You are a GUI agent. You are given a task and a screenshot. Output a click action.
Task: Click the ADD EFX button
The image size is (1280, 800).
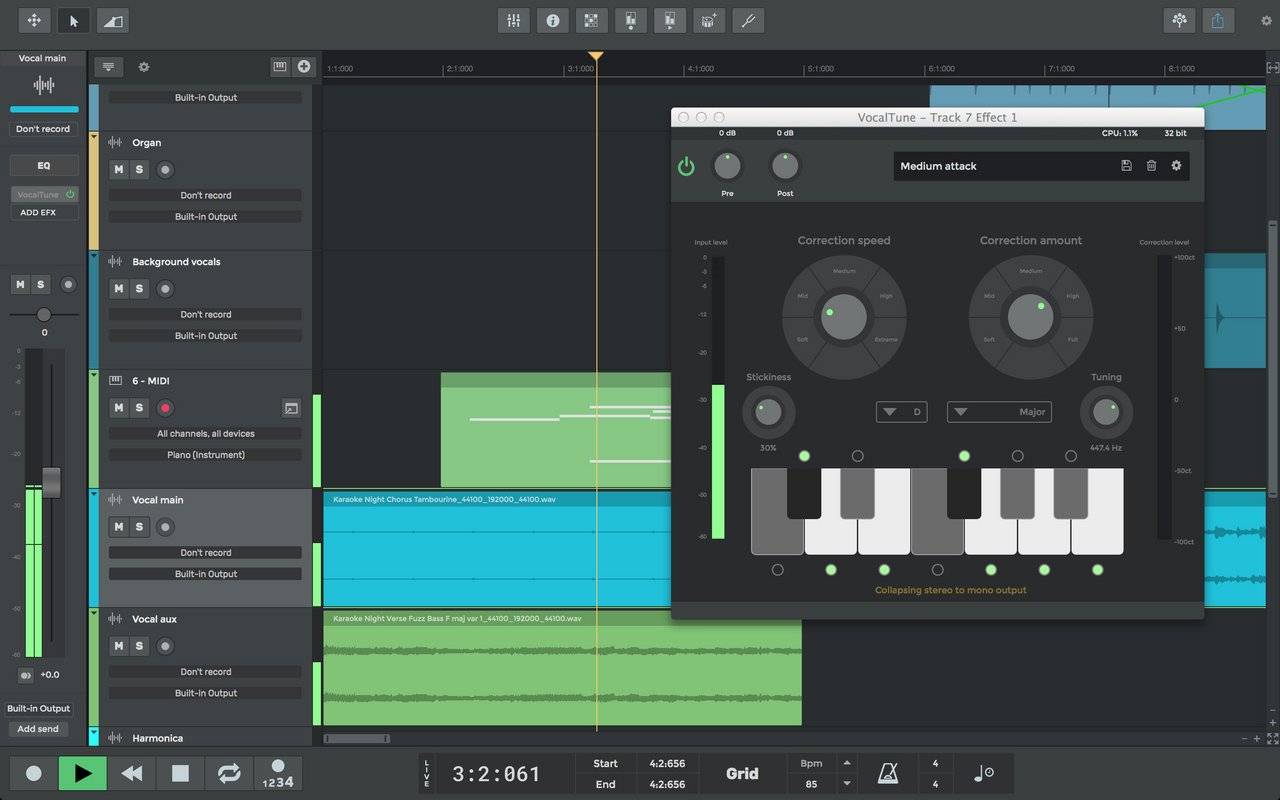[38, 213]
